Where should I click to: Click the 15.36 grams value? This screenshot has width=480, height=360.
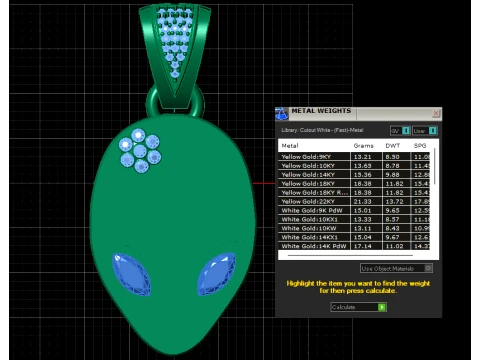click(x=362, y=175)
